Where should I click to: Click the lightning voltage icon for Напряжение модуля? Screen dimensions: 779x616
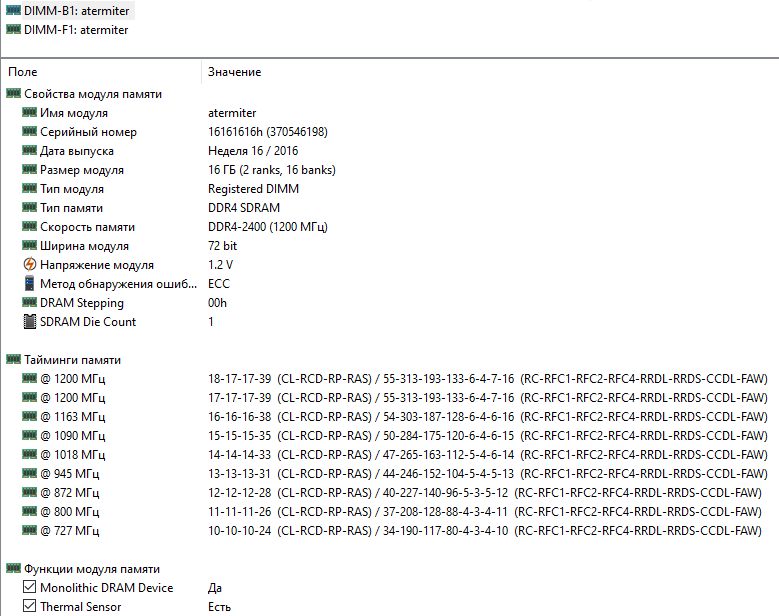30,264
